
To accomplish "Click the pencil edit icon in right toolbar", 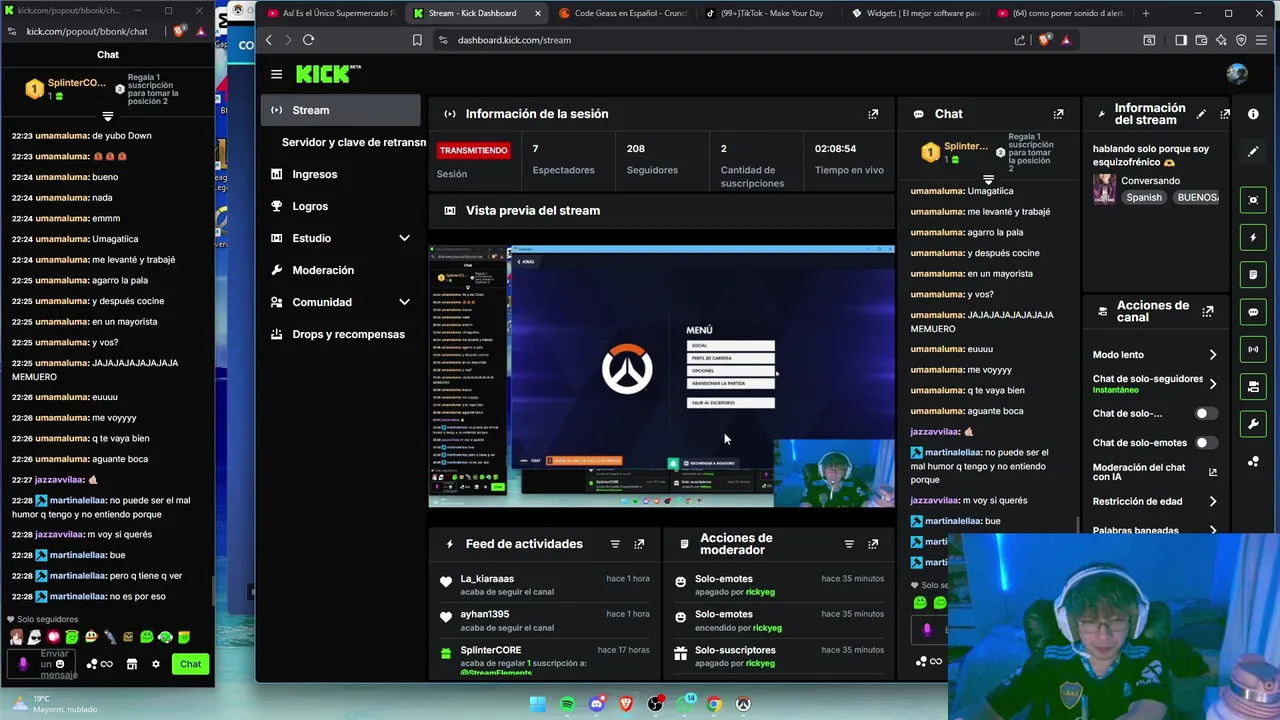I will [x=1253, y=152].
